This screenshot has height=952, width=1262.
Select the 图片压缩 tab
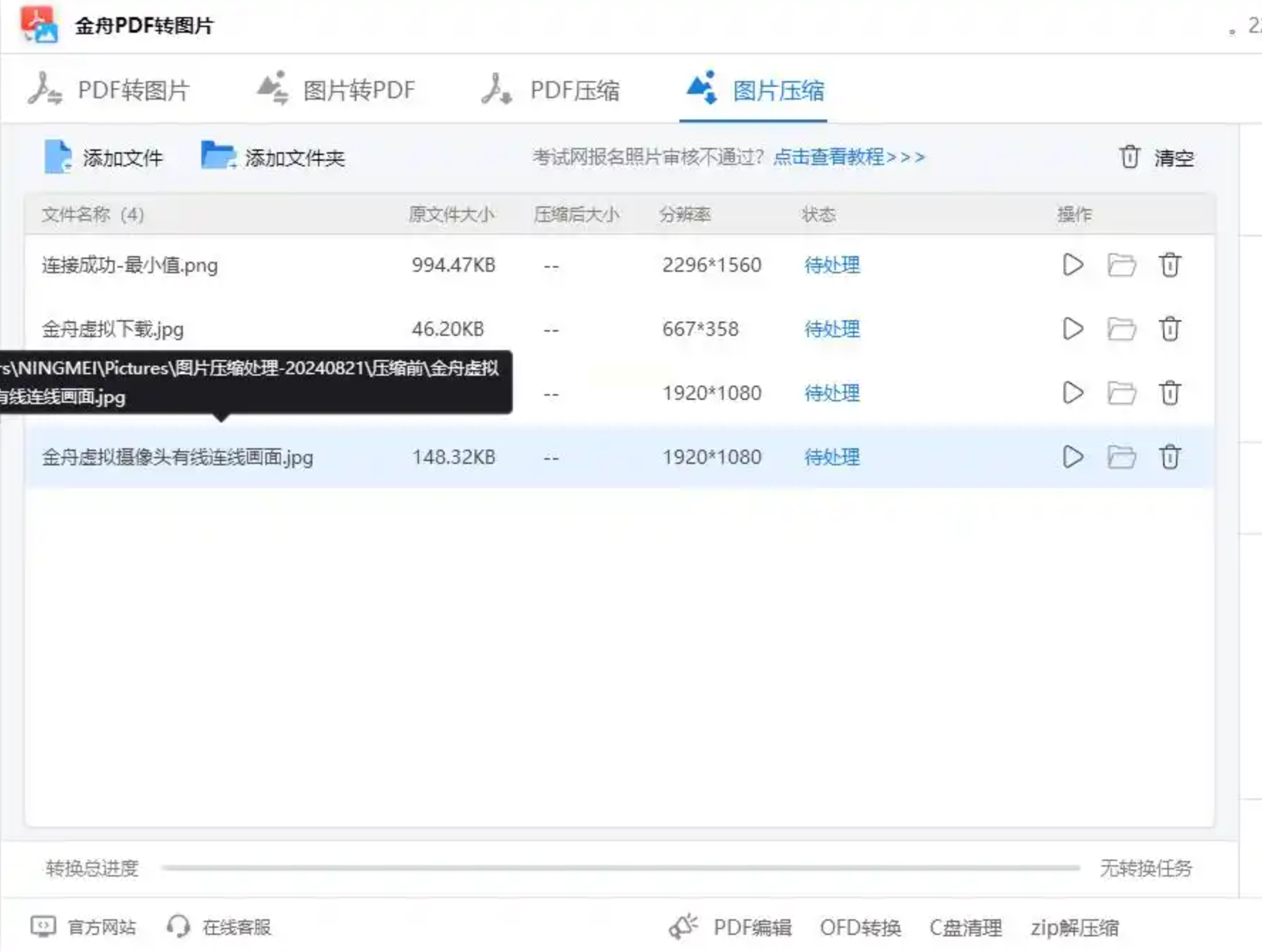point(755,90)
